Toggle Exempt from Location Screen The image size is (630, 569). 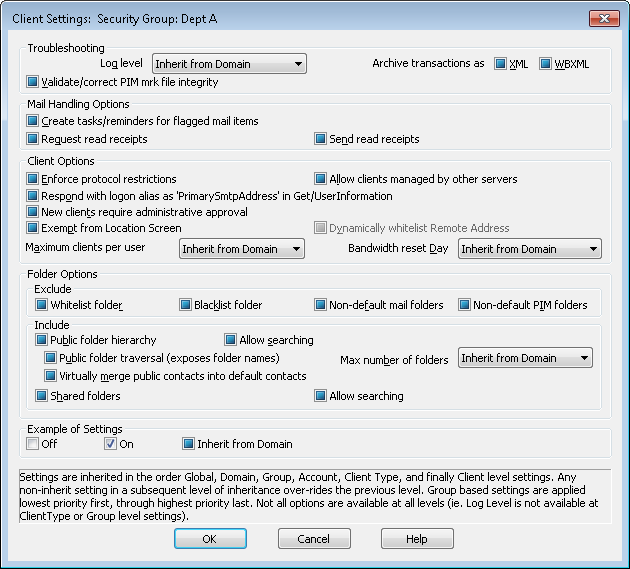33,228
